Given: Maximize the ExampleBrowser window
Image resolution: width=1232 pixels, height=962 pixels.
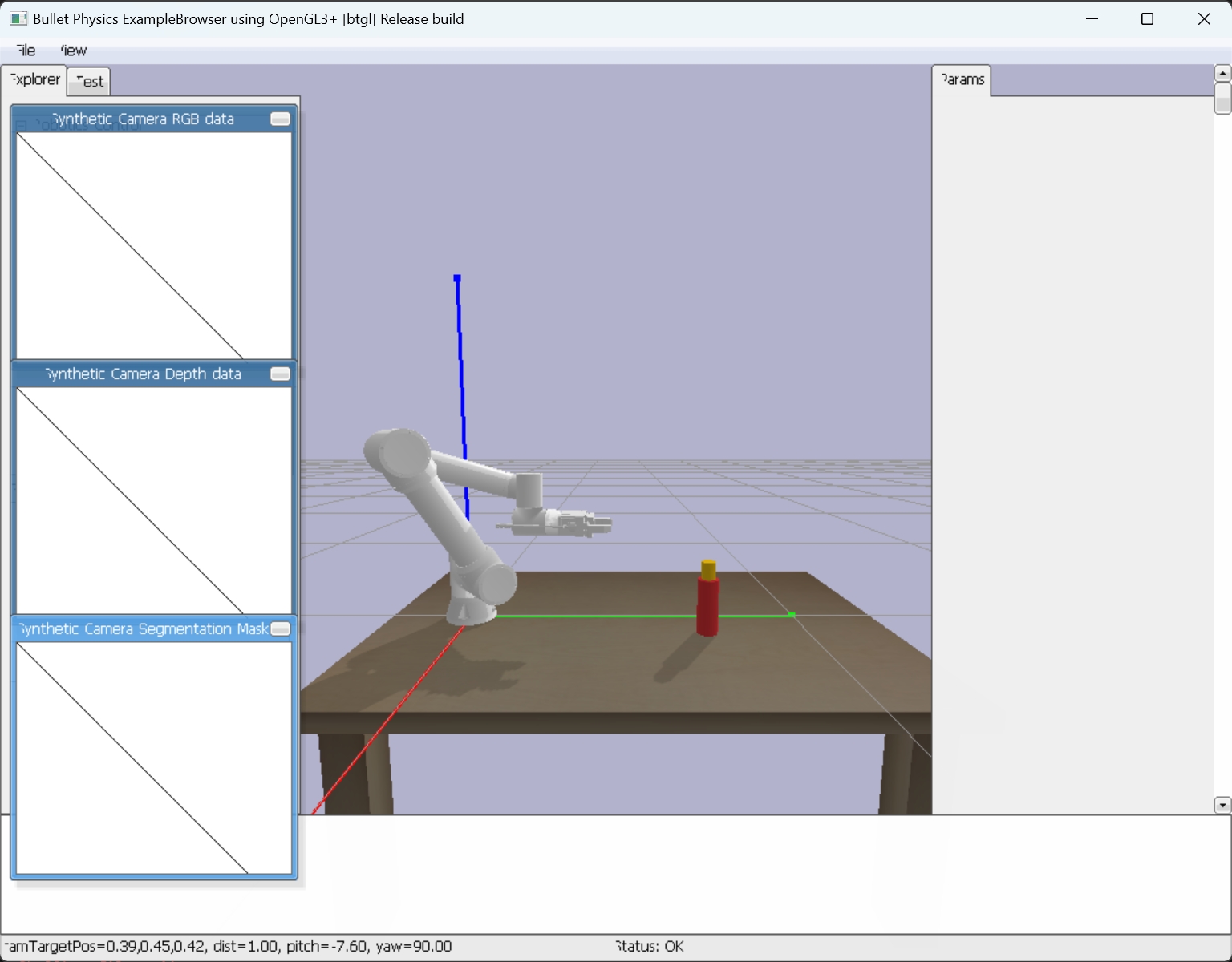Looking at the screenshot, I should tap(1147, 19).
